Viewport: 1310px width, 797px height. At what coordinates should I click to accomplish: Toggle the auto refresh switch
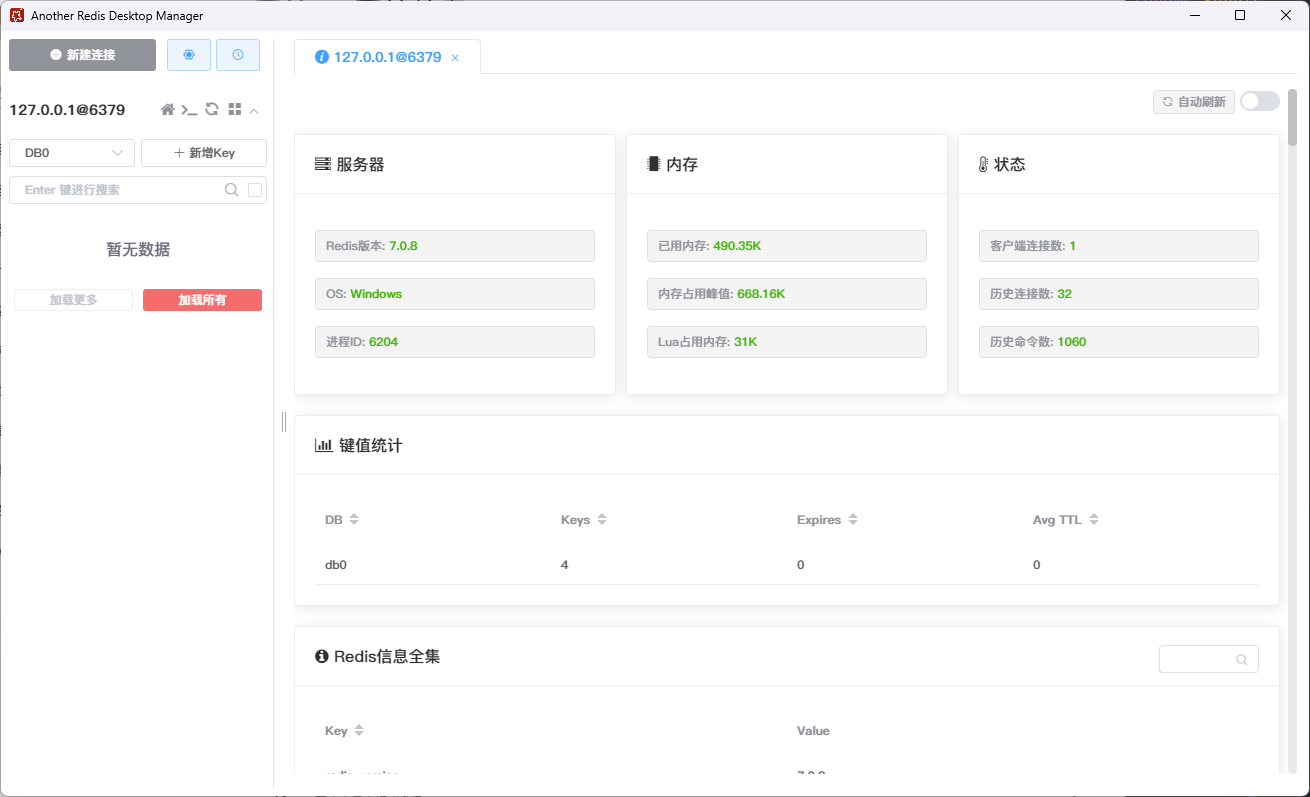(1260, 102)
